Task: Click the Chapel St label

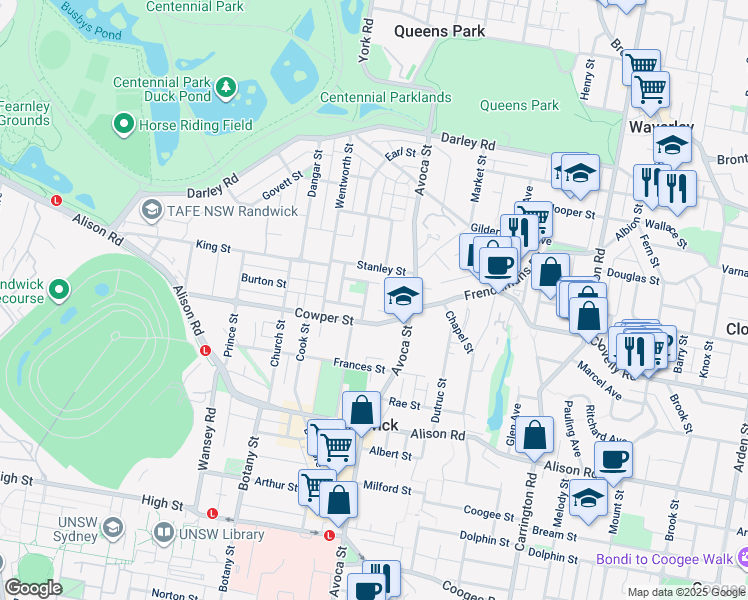Action: click(459, 332)
